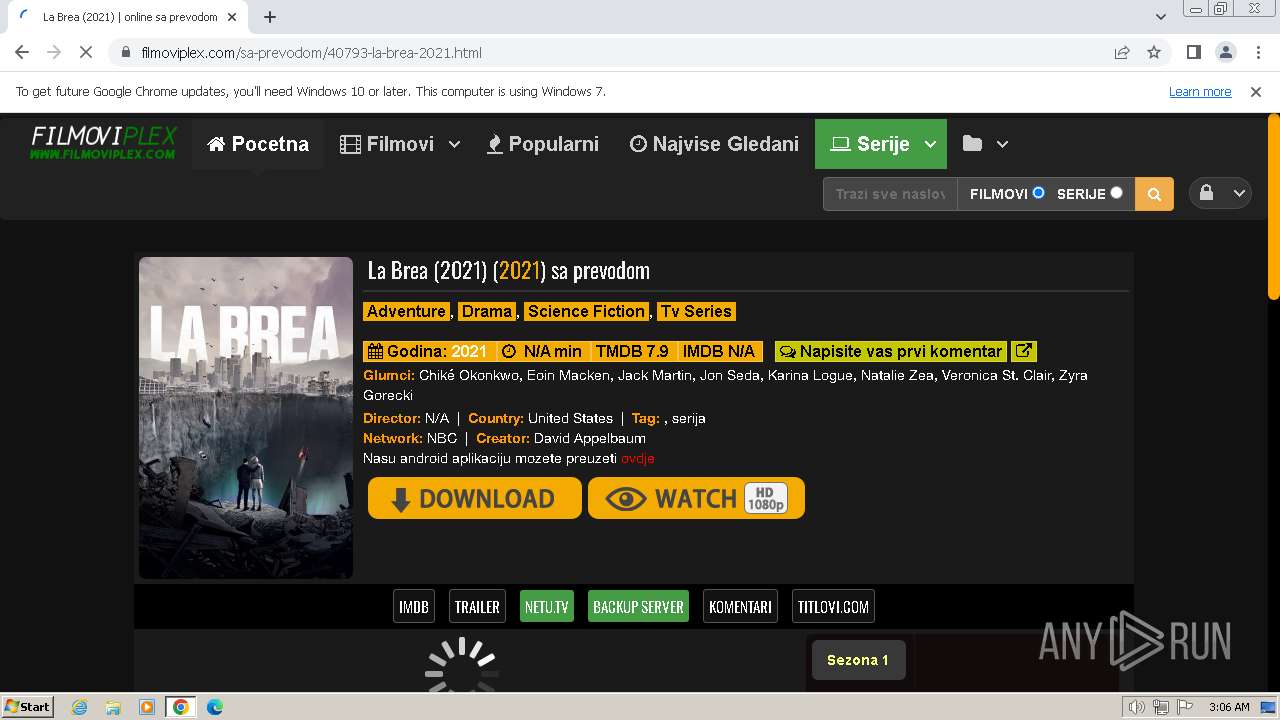Stop loading the page
The image size is (1280, 720).
point(86,52)
